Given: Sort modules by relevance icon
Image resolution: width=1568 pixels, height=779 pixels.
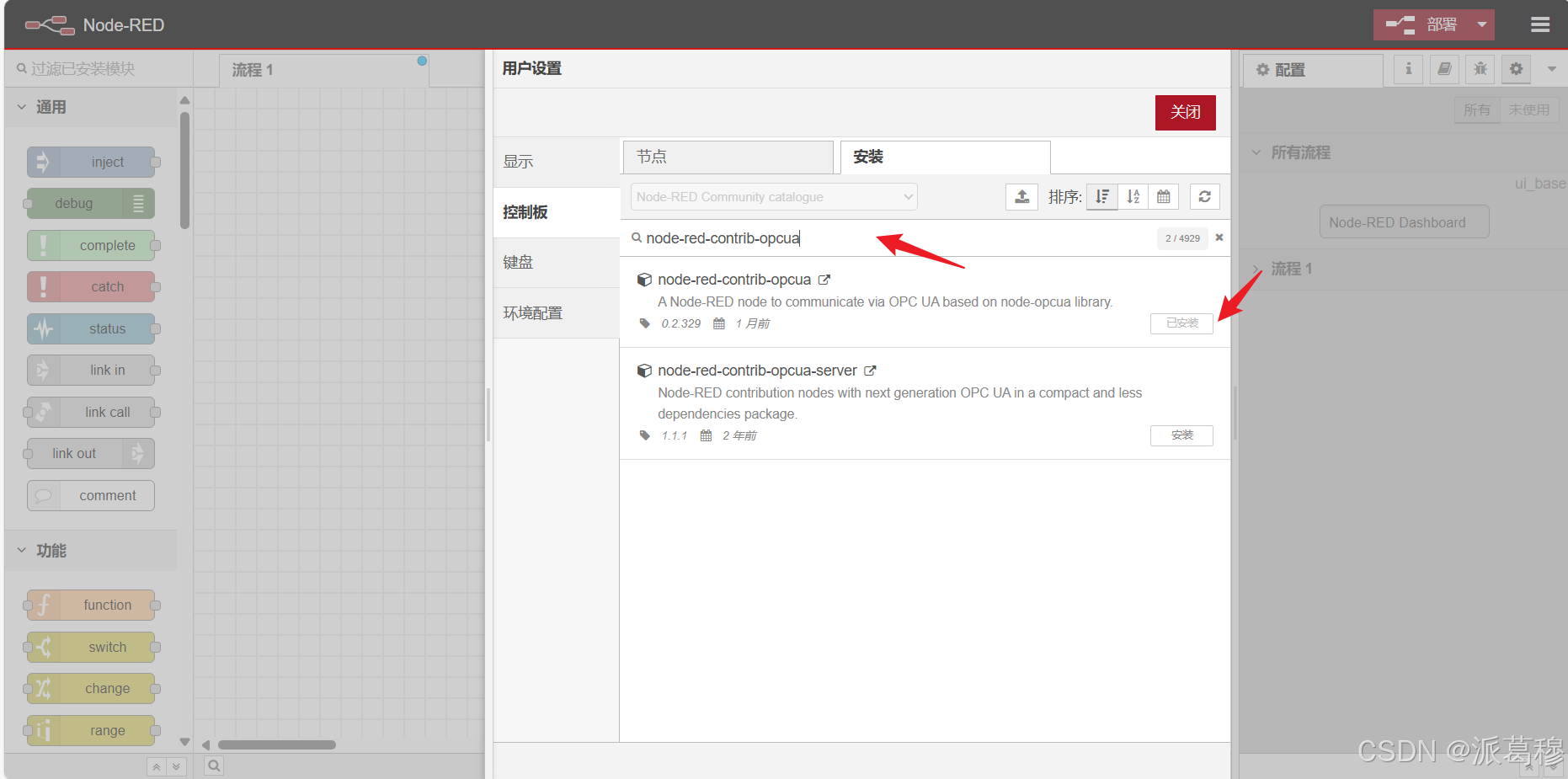Looking at the screenshot, I should 1102,197.
